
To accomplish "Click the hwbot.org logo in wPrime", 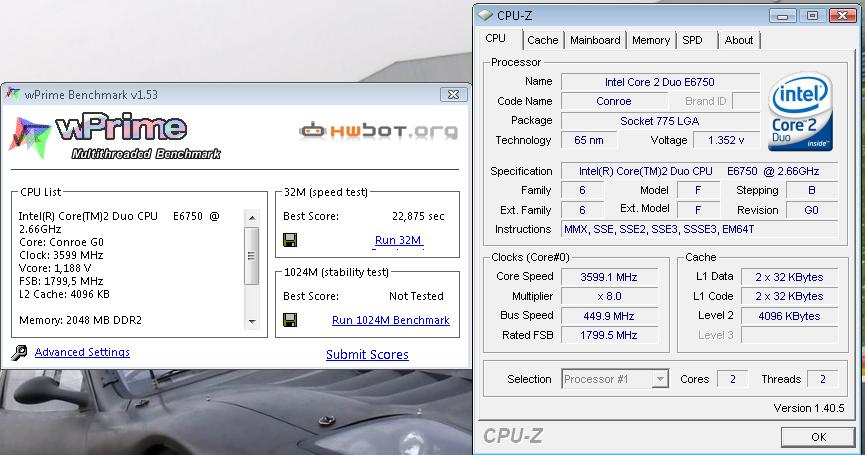I will tap(379, 131).
